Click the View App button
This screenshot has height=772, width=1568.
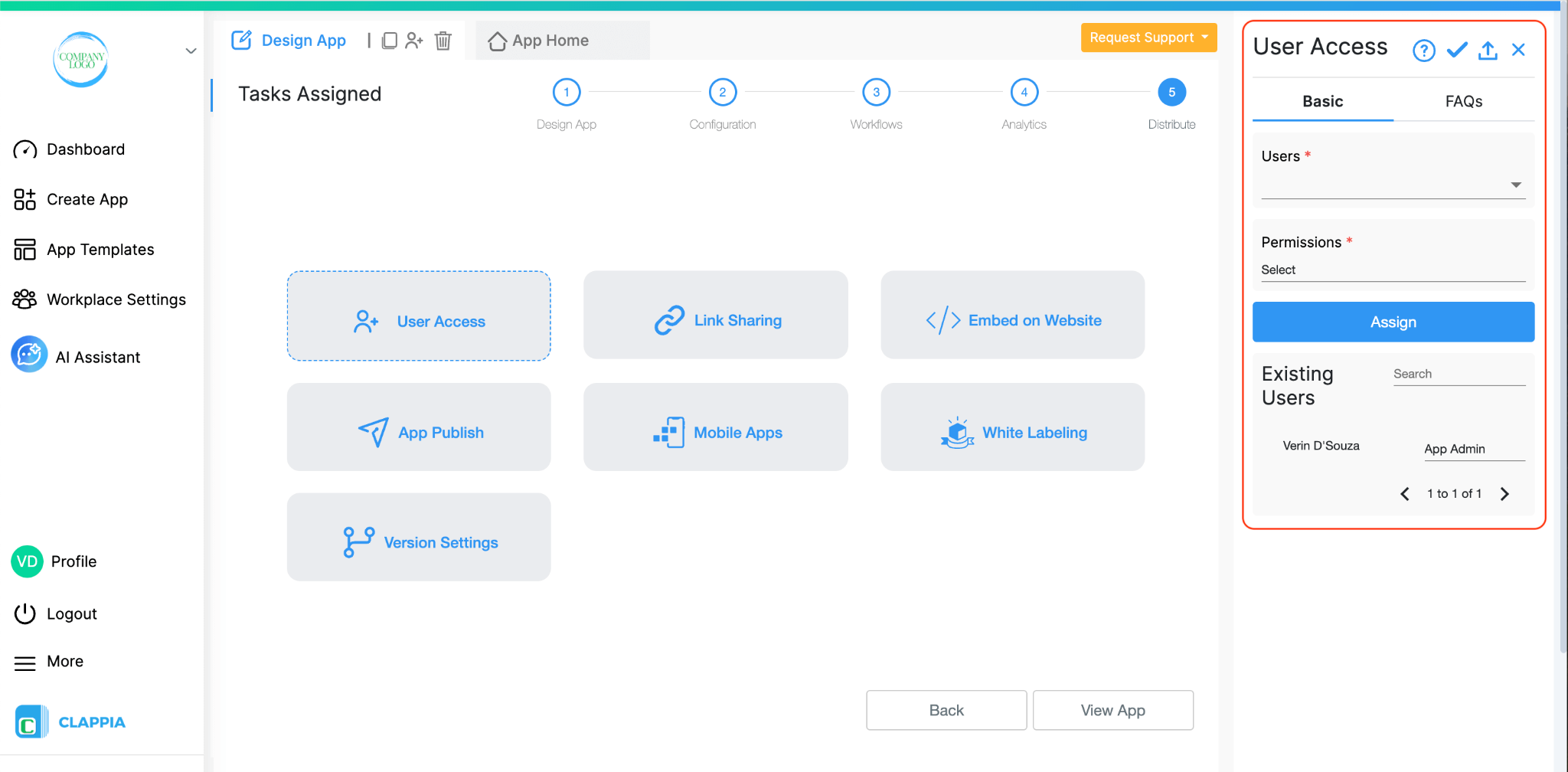point(1112,710)
